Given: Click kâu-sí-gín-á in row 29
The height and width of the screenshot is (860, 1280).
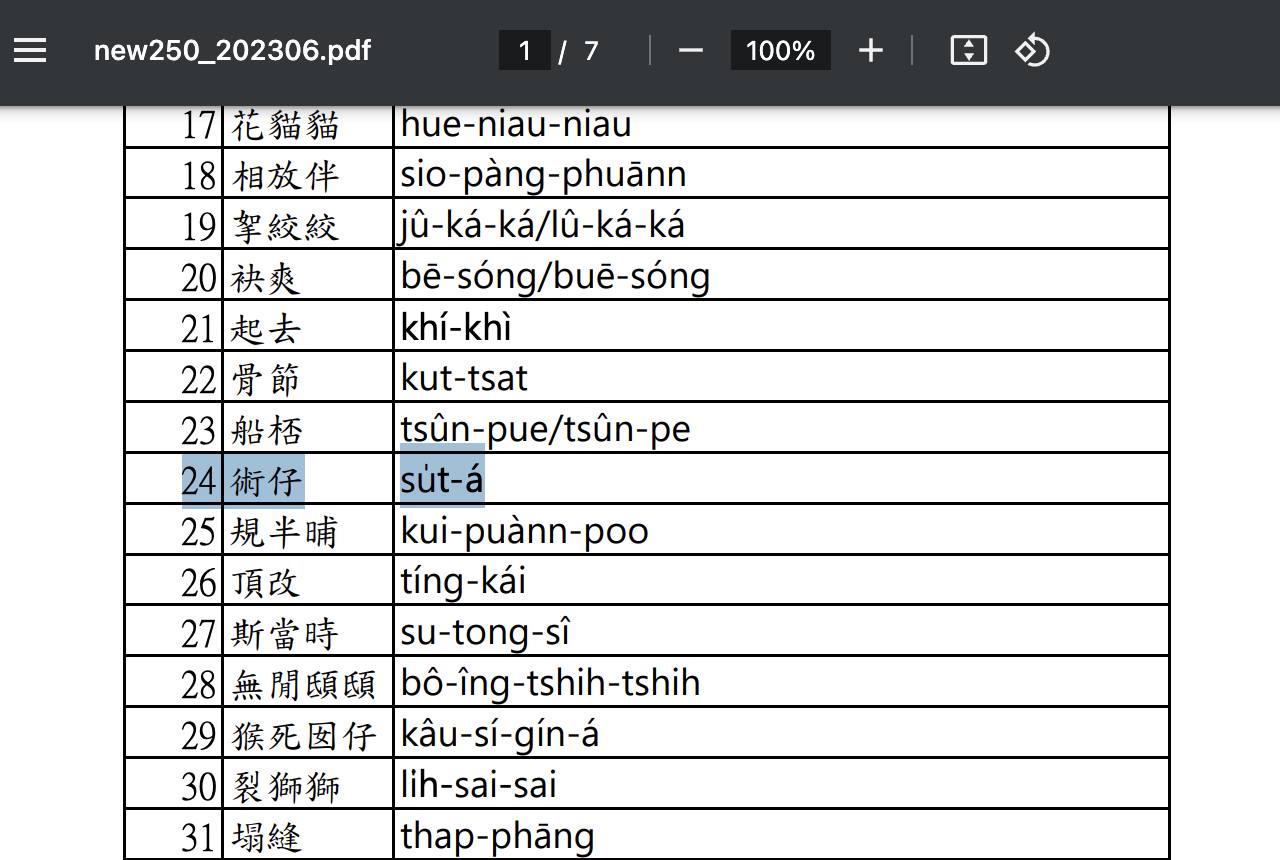Looking at the screenshot, I should [500, 735].
